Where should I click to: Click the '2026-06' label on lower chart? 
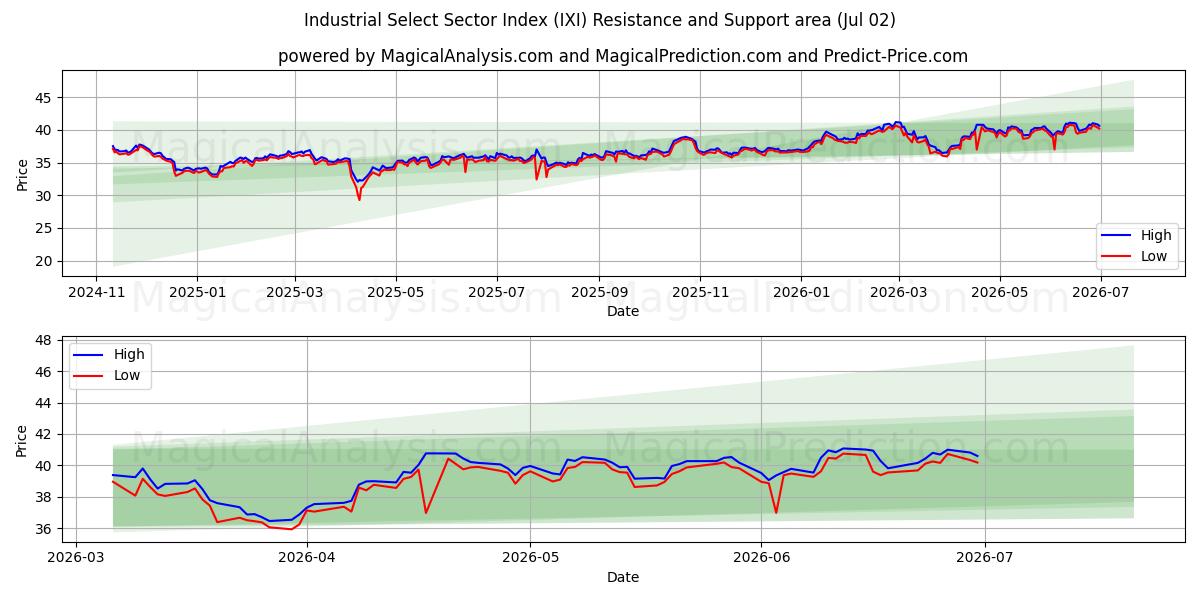[x=761, y=559]
